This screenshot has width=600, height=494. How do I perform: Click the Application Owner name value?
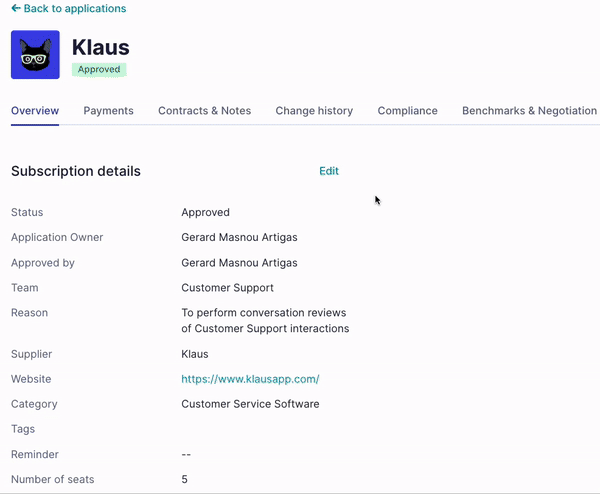[239, 237]
